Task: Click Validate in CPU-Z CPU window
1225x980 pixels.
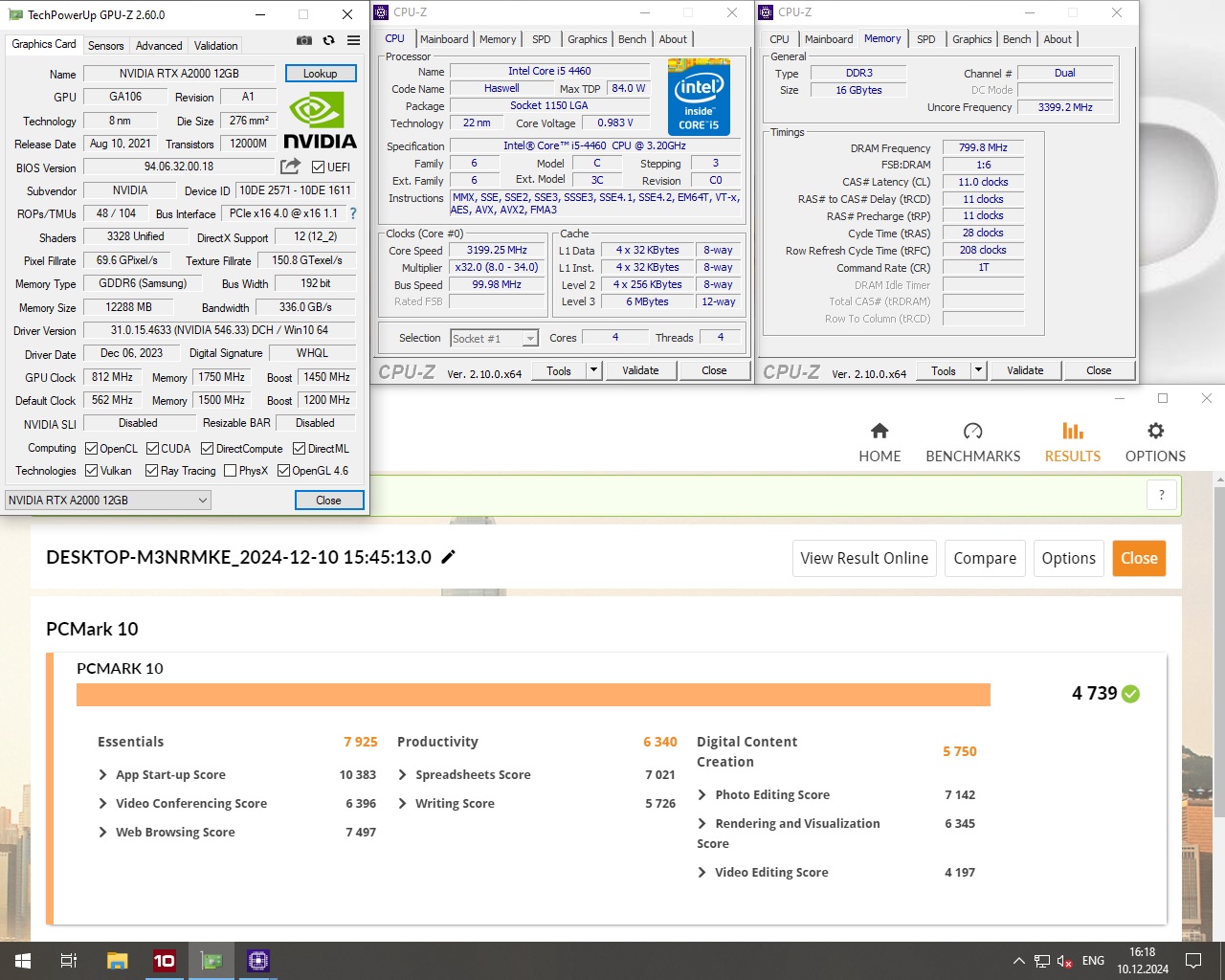Action: [640, 370]
